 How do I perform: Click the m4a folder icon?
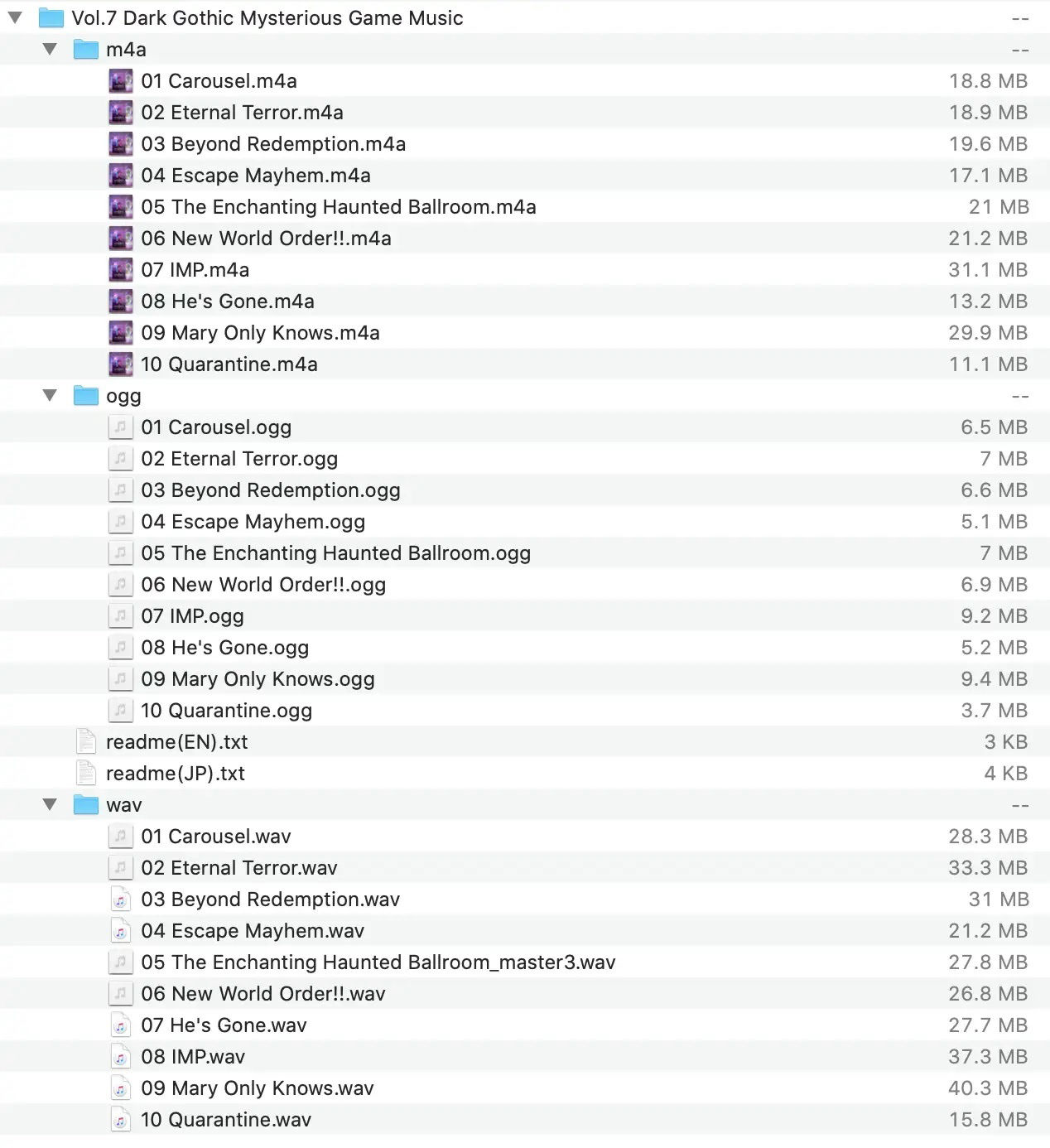pos(85,50)
